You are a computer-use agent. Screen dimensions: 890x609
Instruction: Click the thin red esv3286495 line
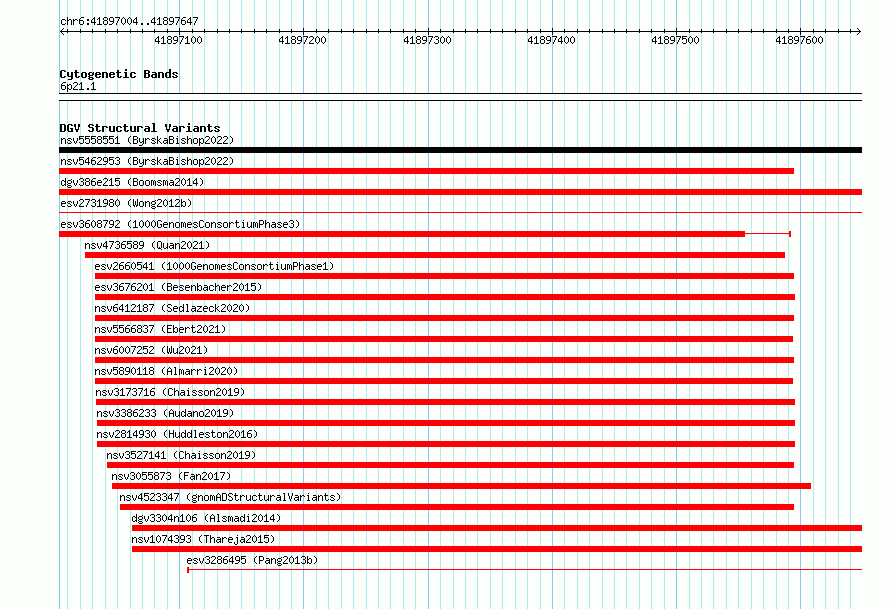pos(525,570)
